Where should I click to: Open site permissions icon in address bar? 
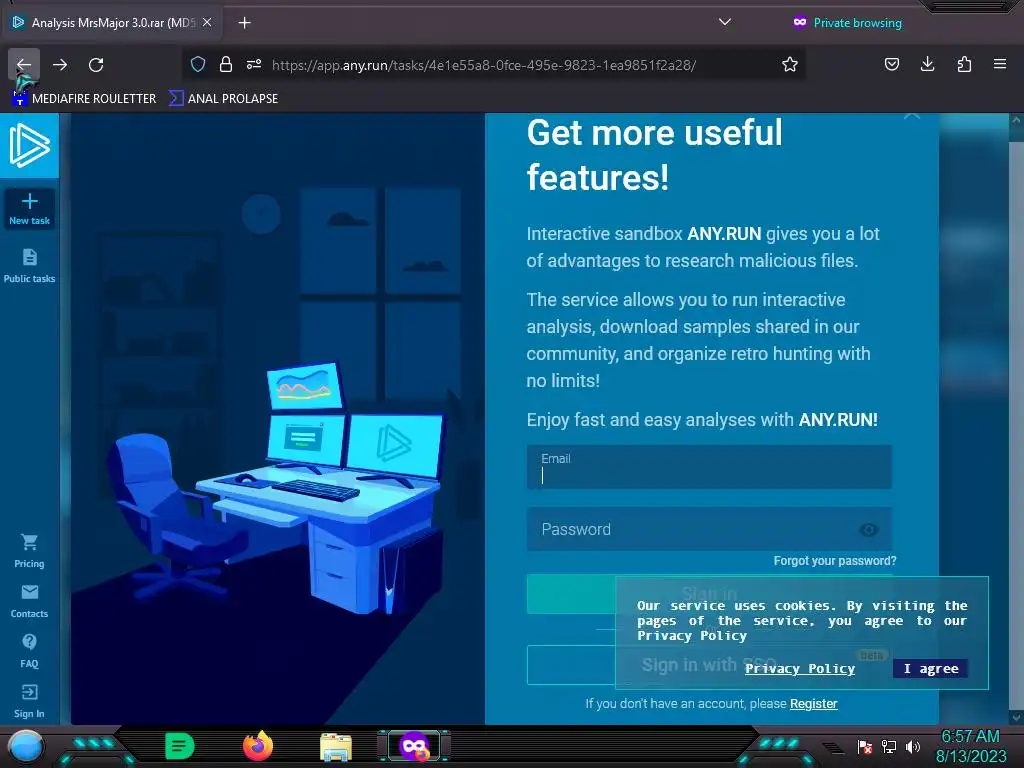pyautogui.click(x=254, y=64)
